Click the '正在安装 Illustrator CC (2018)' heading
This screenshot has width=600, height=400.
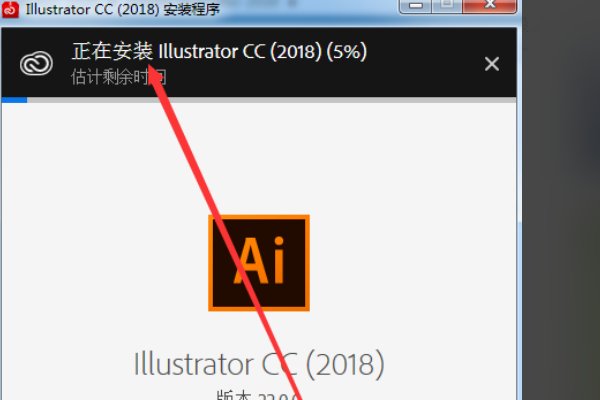197,51
